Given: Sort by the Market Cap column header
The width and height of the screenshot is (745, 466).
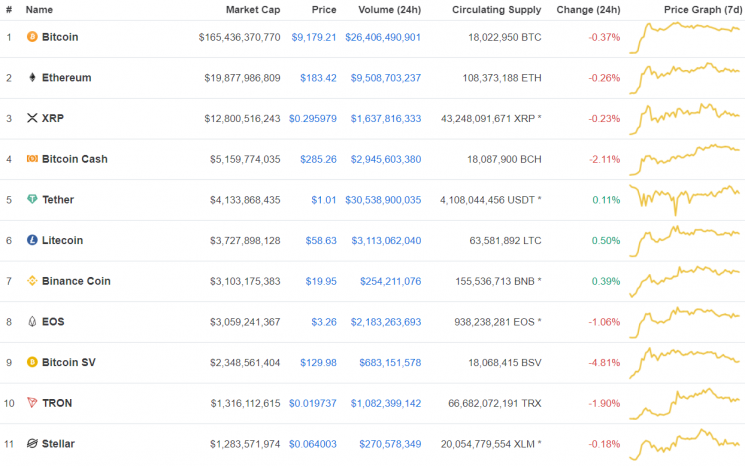Looking at the screenshot, I should pos(253,10).
